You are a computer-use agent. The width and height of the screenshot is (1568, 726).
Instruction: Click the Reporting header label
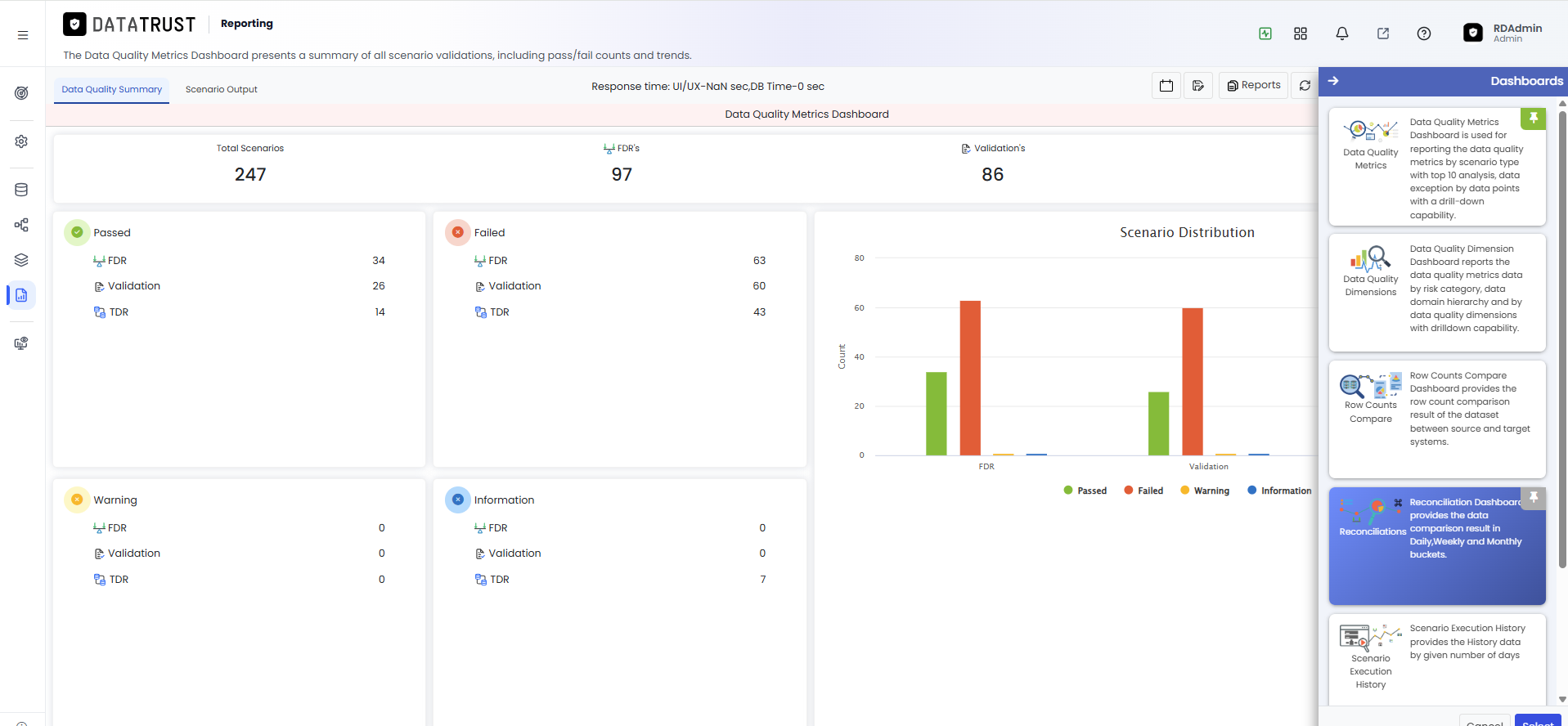247,24
